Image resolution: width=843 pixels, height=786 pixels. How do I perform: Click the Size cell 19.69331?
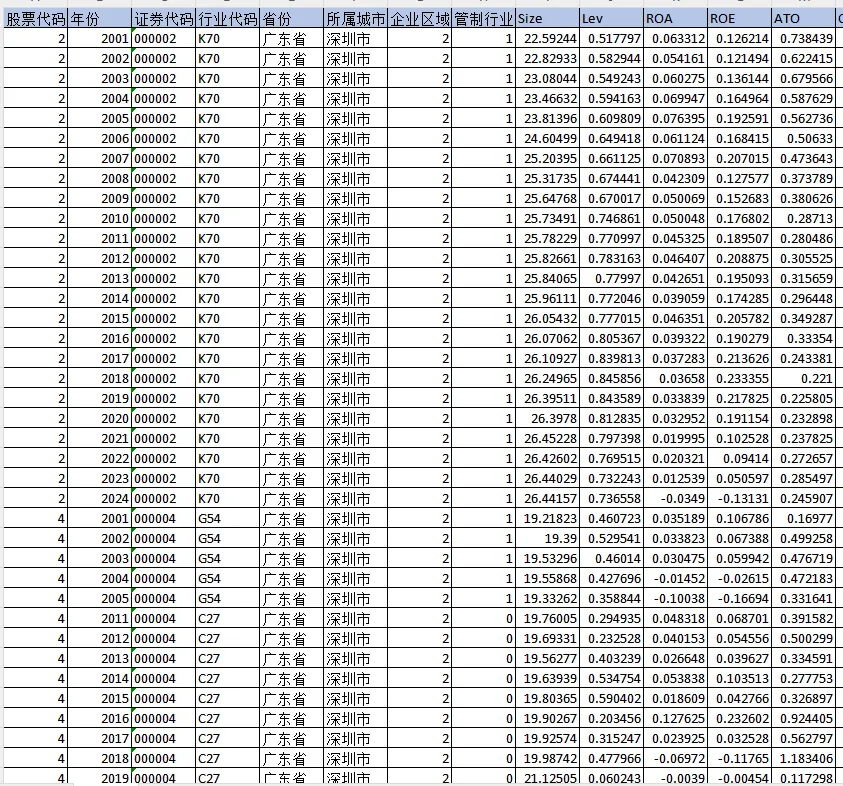547,638
